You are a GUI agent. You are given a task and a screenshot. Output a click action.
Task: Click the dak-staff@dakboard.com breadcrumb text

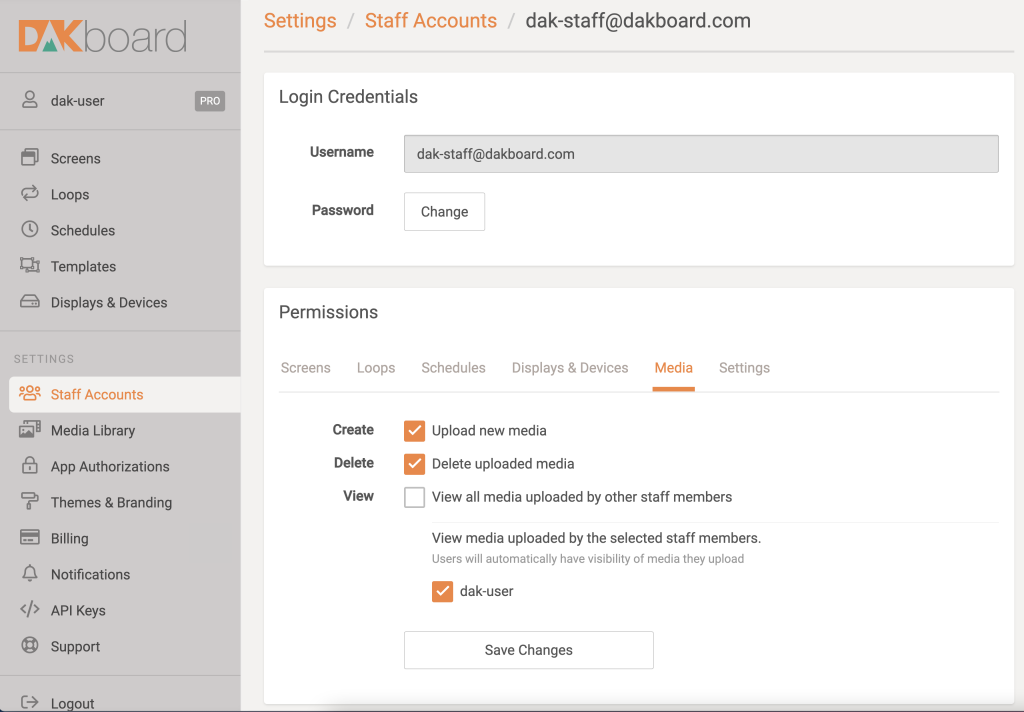638,21
